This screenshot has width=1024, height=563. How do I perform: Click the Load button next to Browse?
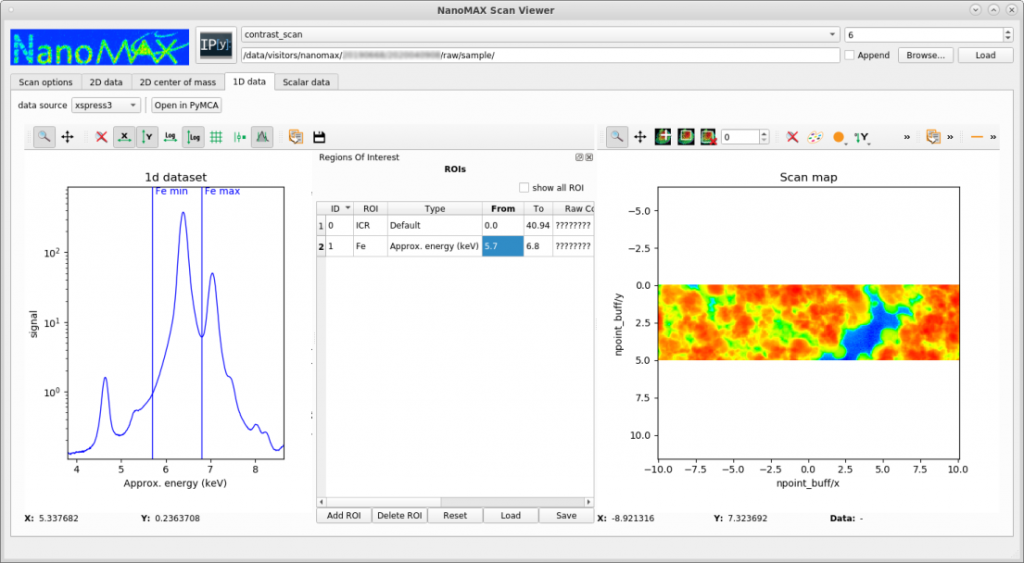click(985, 56)
